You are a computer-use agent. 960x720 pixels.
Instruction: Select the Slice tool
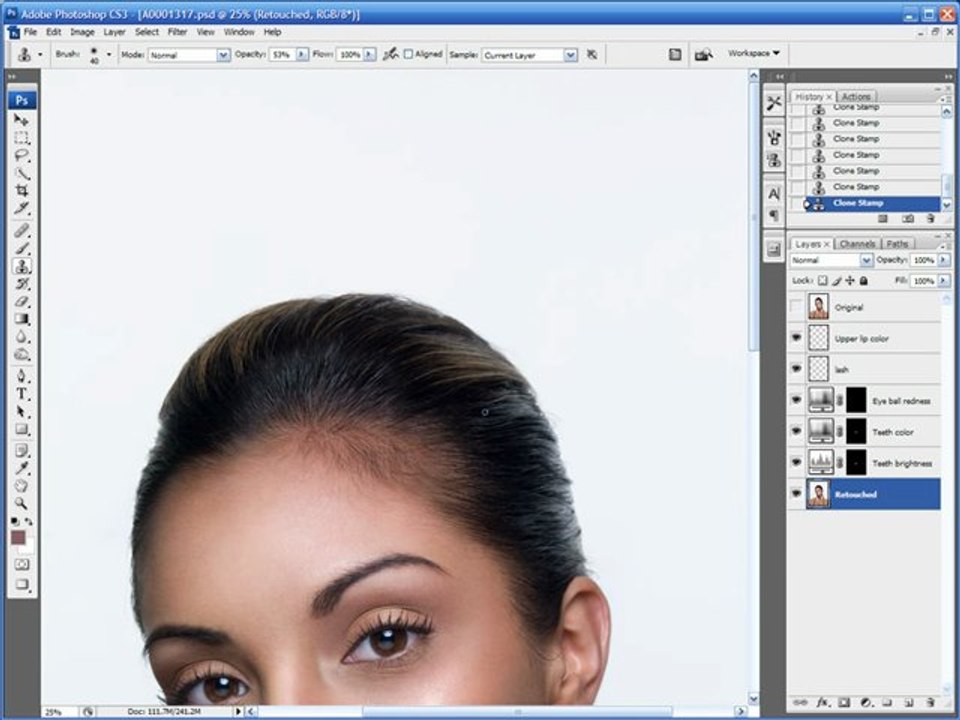[x=21, y=209]
